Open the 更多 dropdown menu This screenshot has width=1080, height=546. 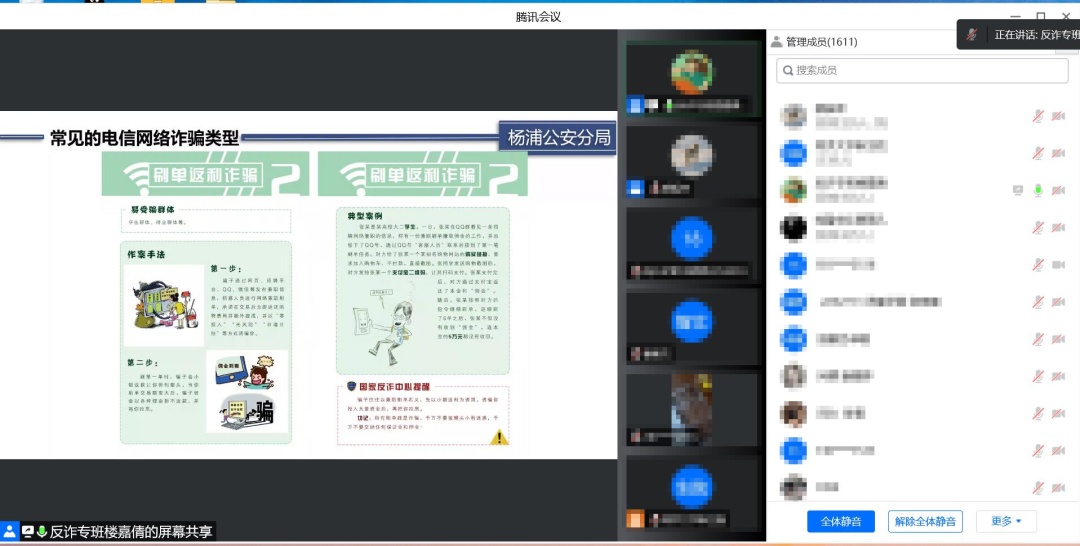(x=1006, y=521)
